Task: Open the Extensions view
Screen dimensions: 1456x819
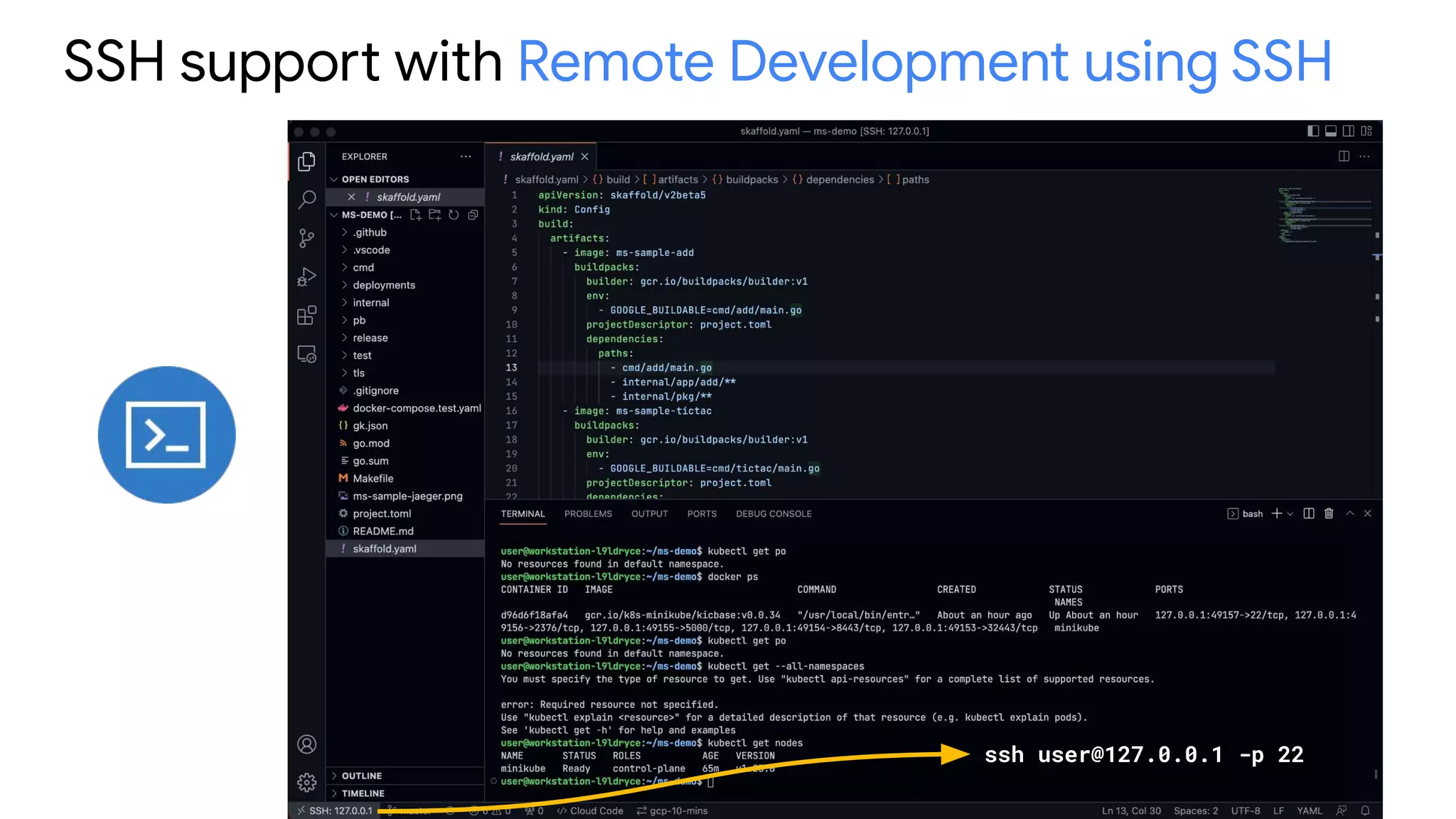Action: click(306, 315)
